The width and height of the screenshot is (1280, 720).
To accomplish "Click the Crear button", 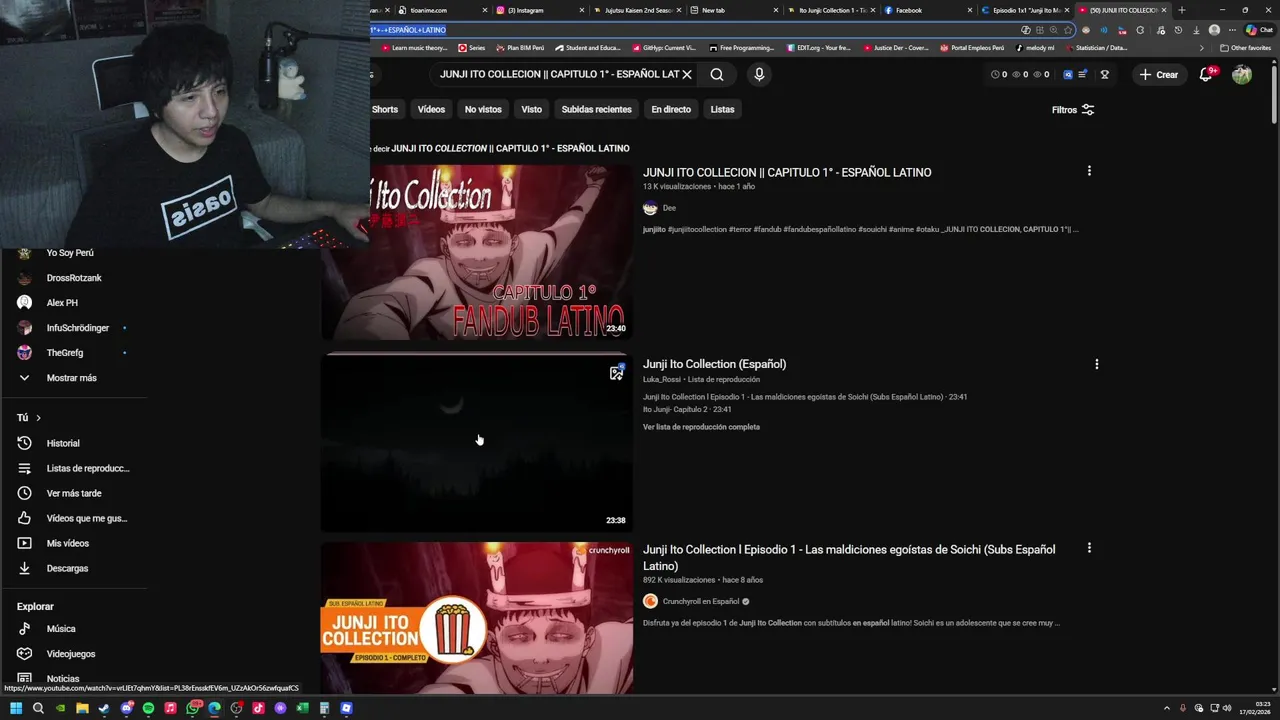I will (1159, 74).
